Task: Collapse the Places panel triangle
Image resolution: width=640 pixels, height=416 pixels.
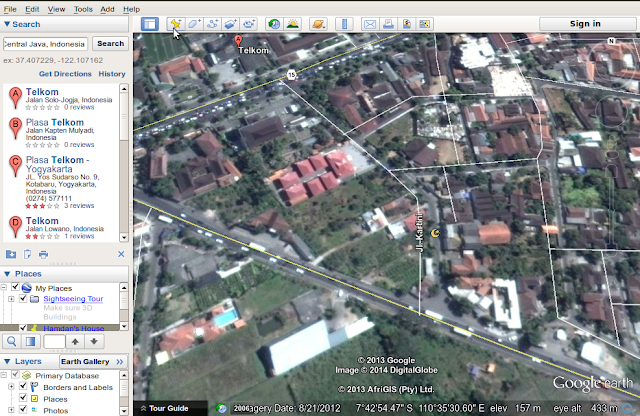Action: click(x=7, y=274)
